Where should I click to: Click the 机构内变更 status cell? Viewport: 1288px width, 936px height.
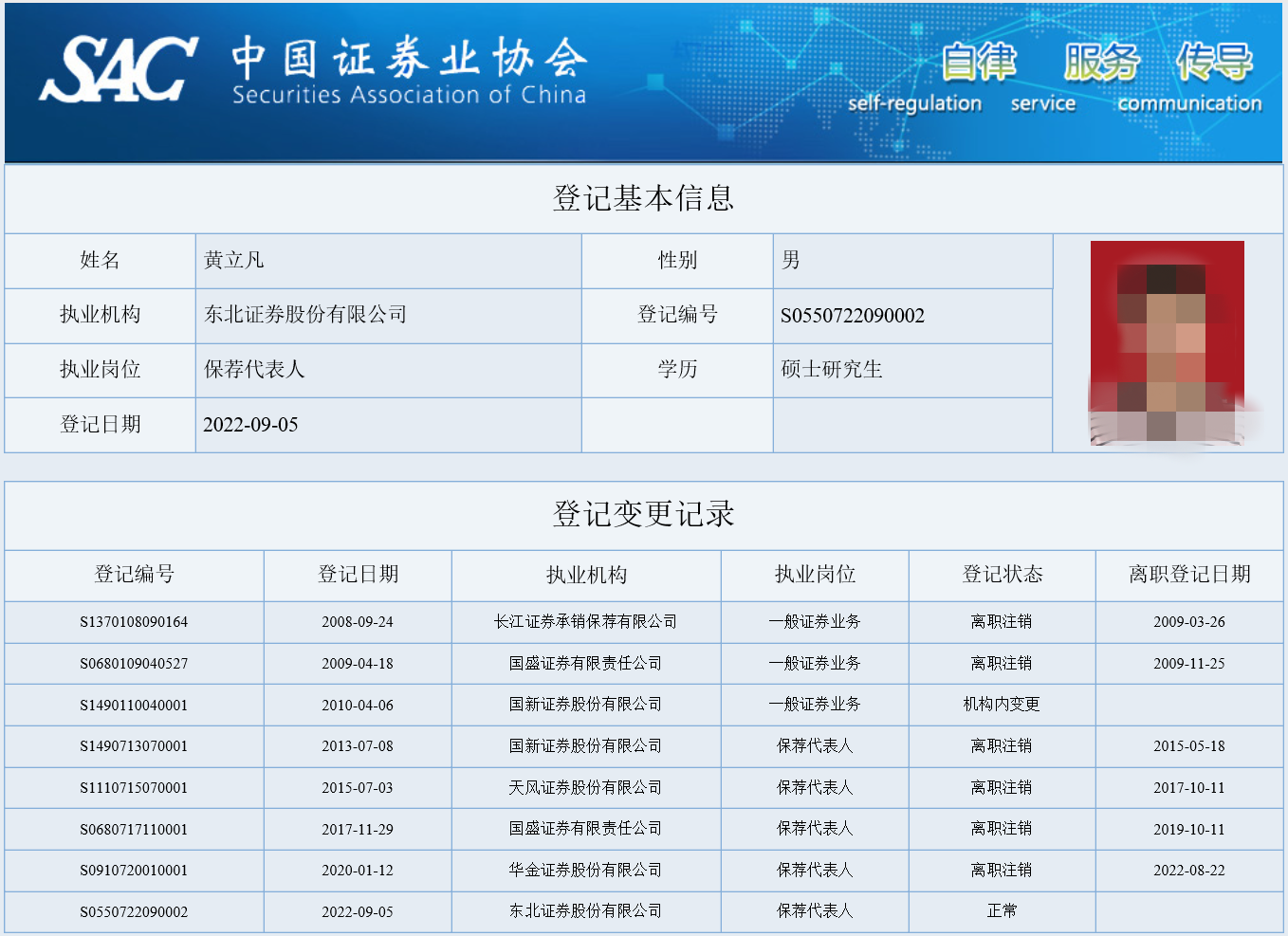pyautogui.click(x=1002, y=705)
